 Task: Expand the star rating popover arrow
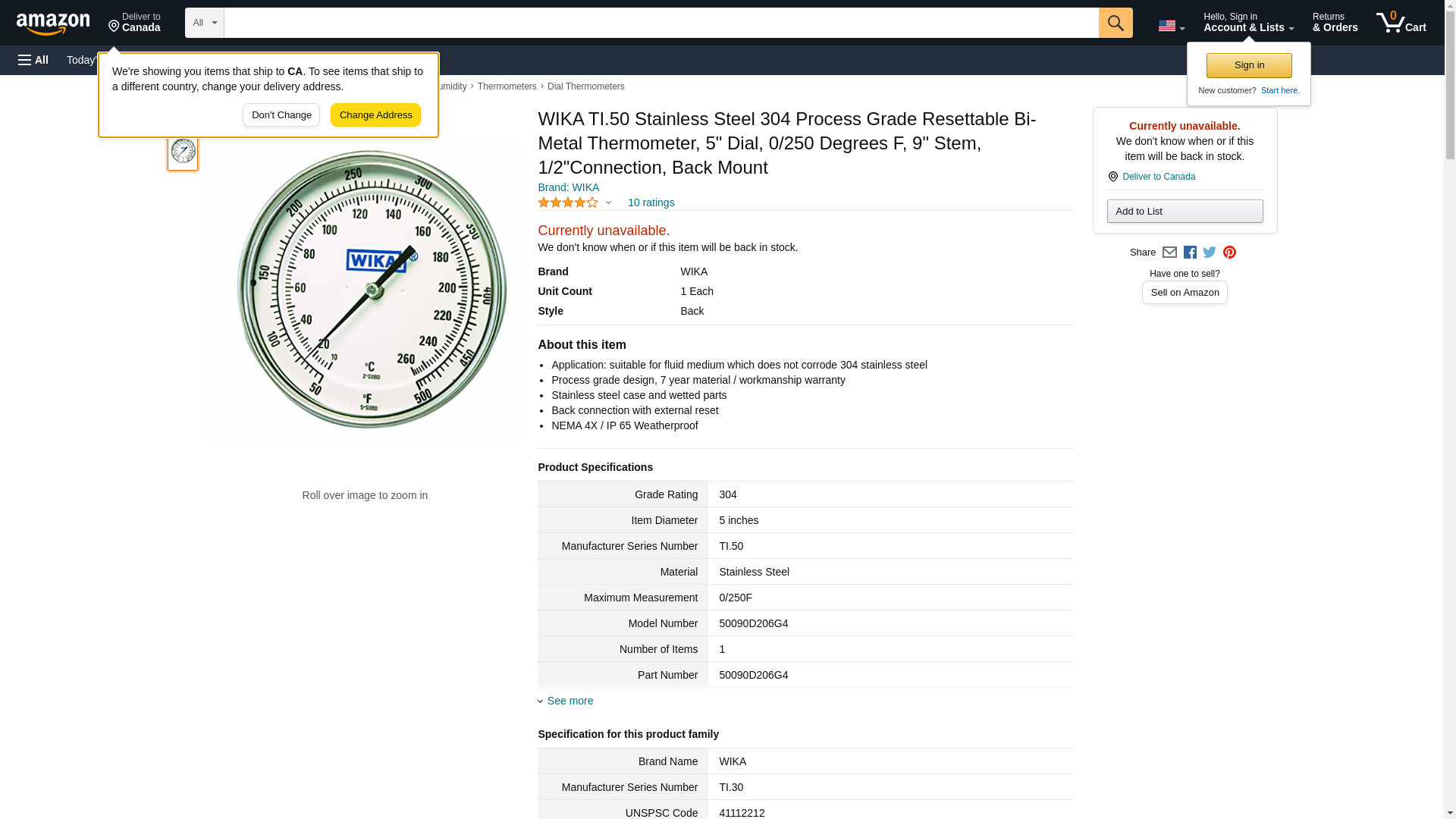coord(608,202)
